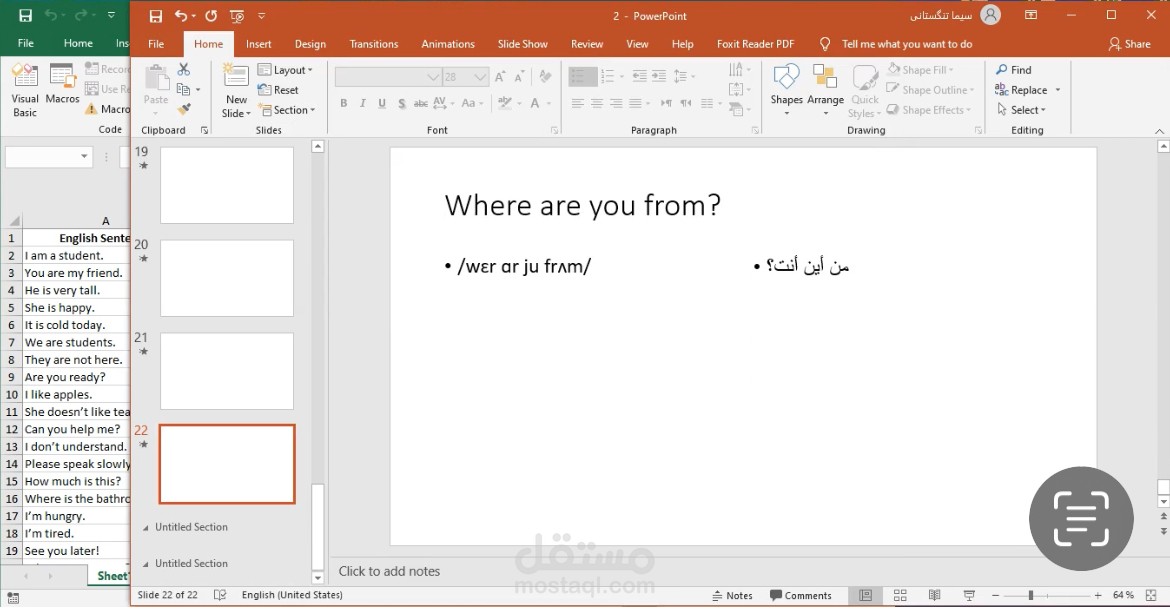The width and height of the screenshot is (1170, 610).
Task: Toggle Strikethrough formatting
Action: [421, 103]
